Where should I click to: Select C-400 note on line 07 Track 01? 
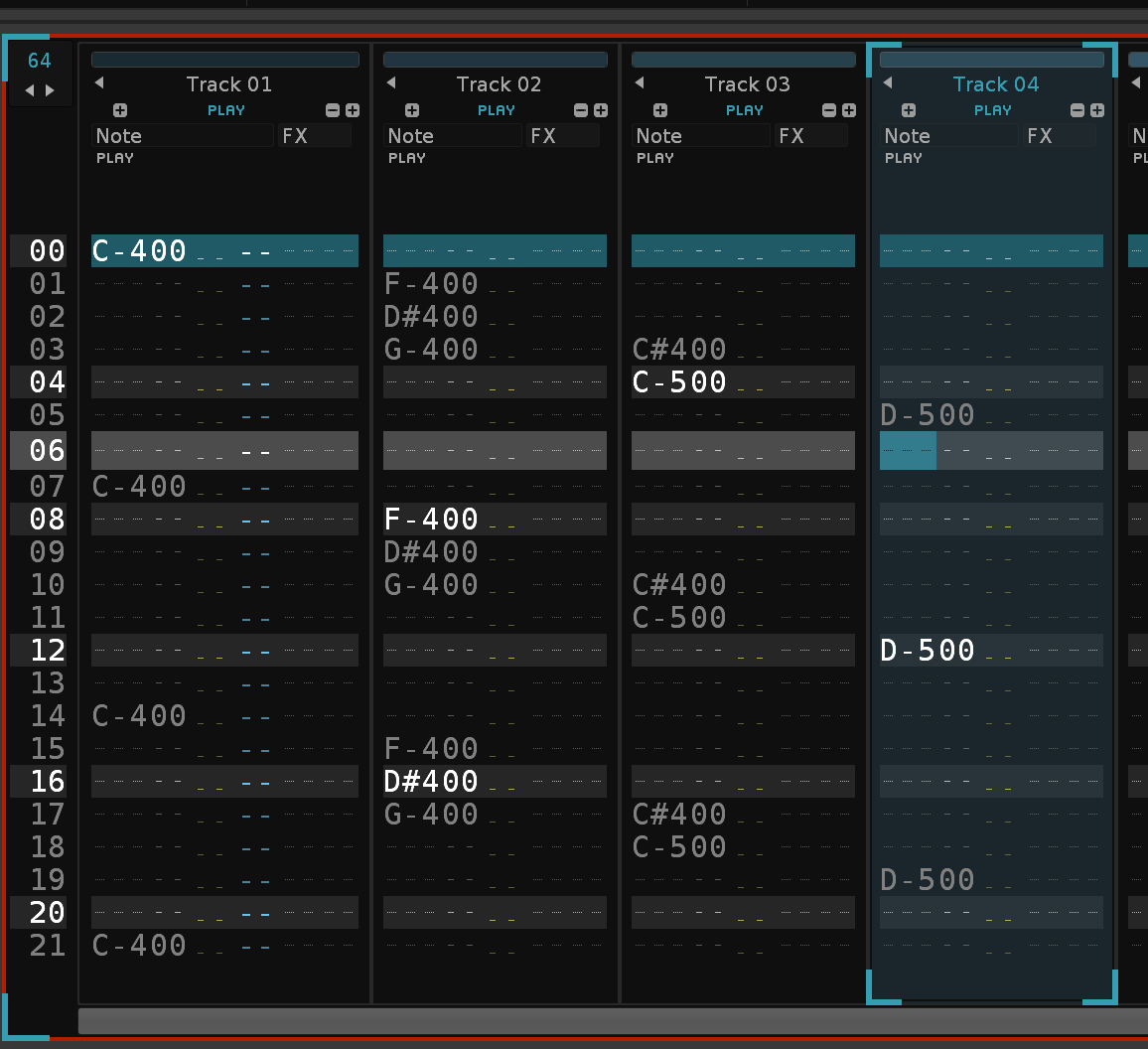pos(139,487)
